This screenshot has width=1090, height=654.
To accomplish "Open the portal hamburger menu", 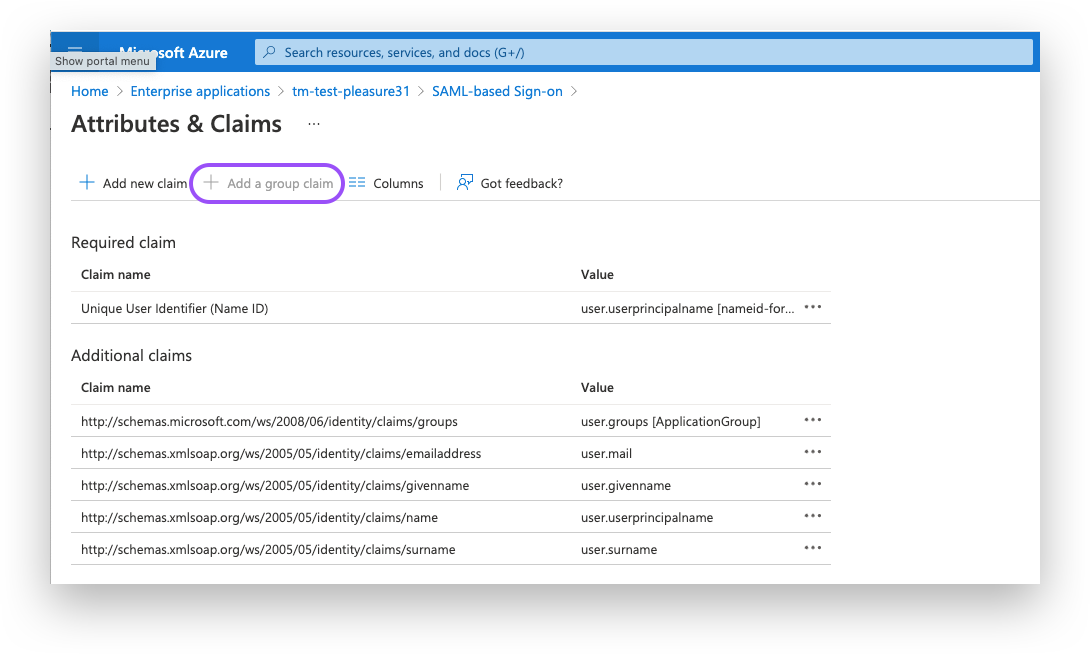I will [75, 50].
